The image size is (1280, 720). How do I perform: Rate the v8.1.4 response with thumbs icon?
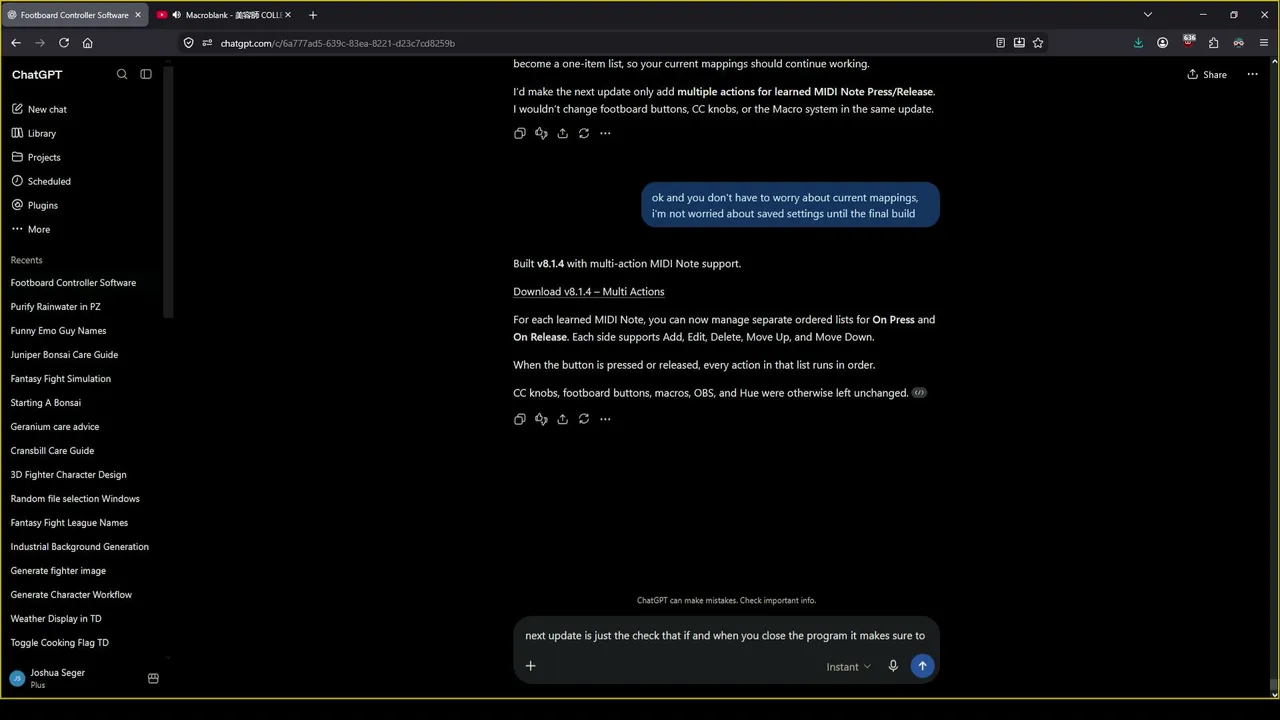[x=541, y=419]
